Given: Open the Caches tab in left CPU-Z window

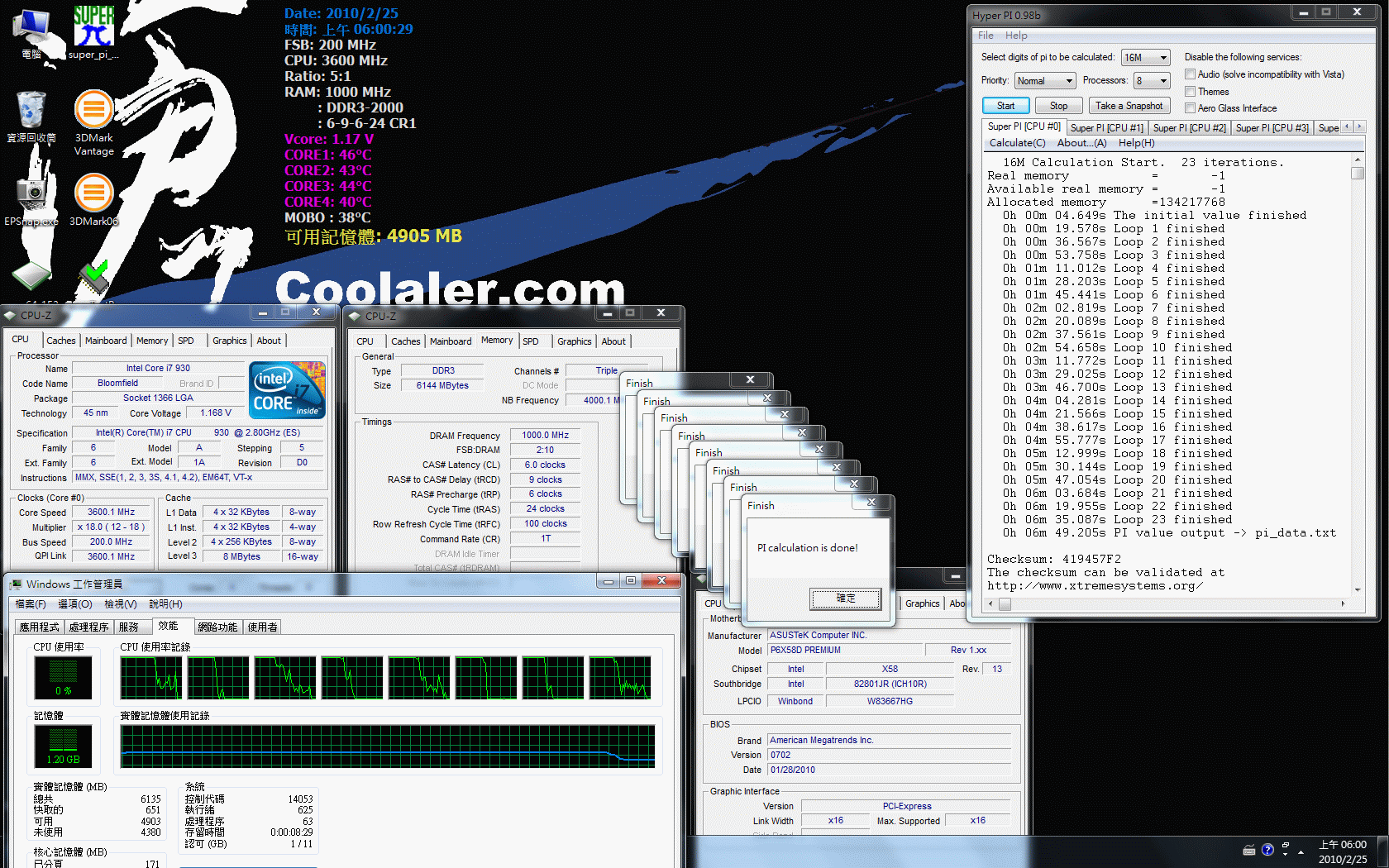Looking at the screenshot, I should click(x=60, y=341).
